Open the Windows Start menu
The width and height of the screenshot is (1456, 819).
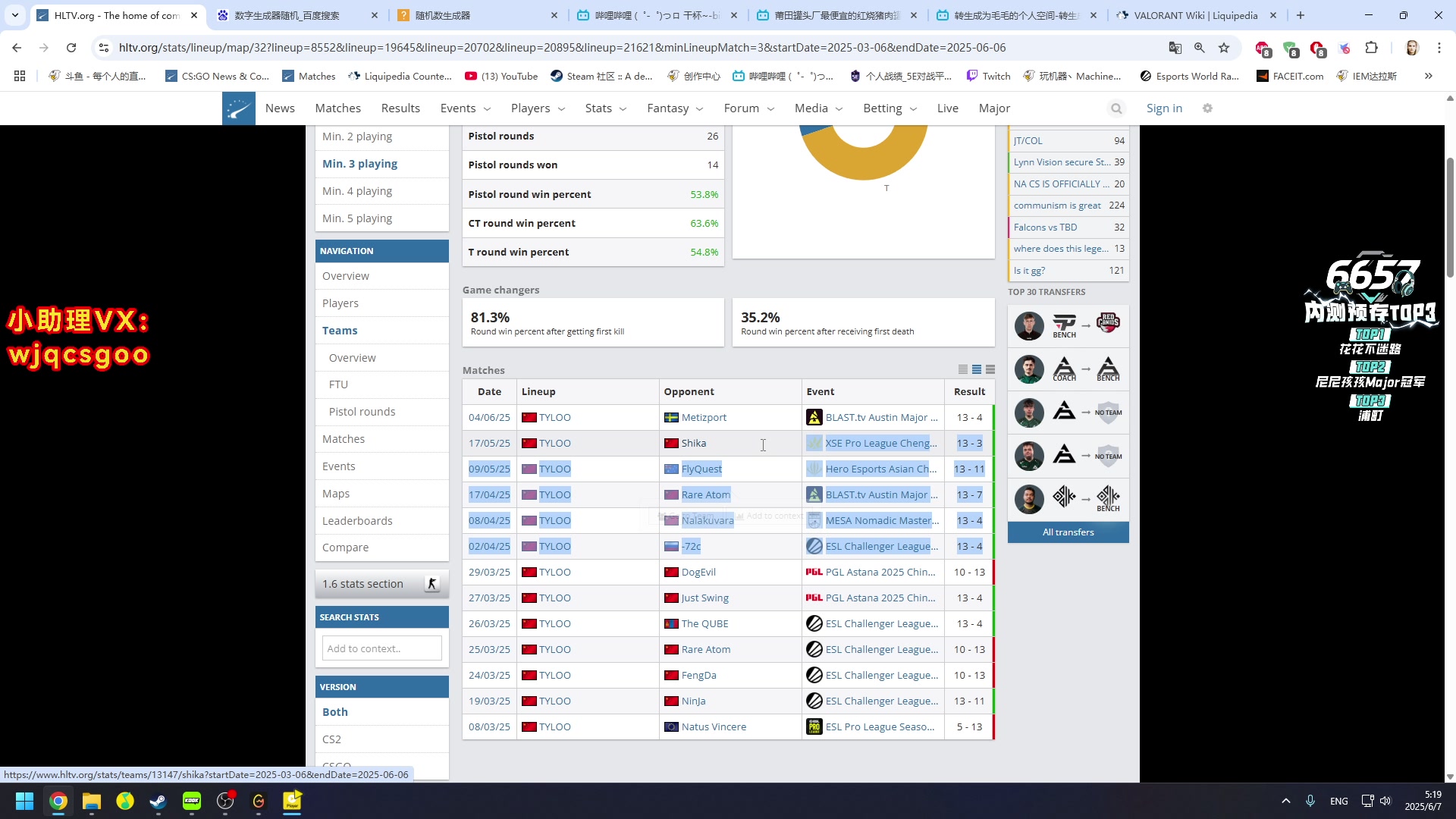24,801
